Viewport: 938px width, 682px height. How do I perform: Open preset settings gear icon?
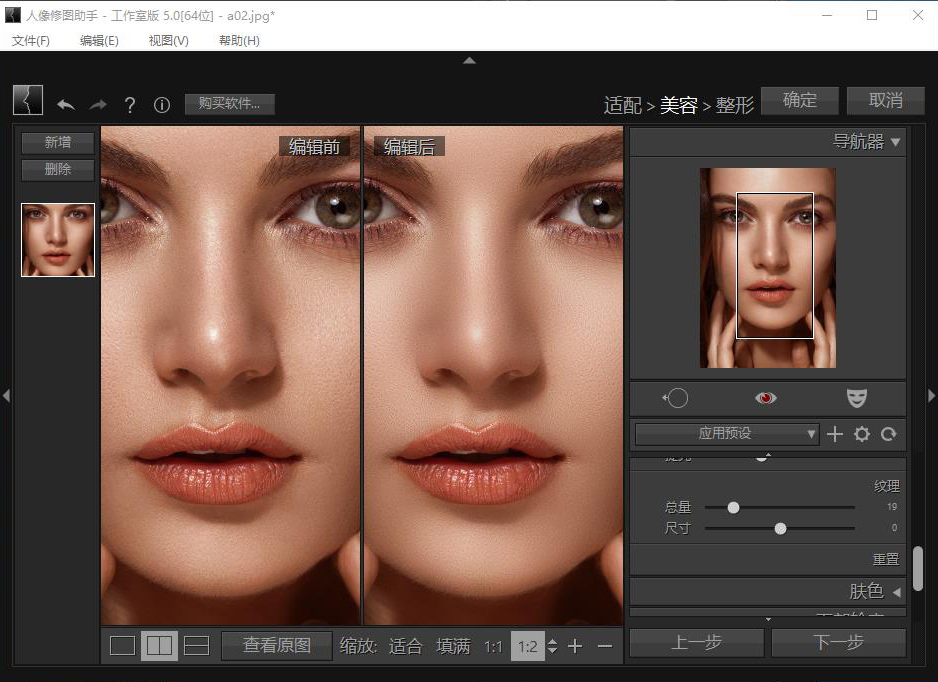(x=861, y=434)
